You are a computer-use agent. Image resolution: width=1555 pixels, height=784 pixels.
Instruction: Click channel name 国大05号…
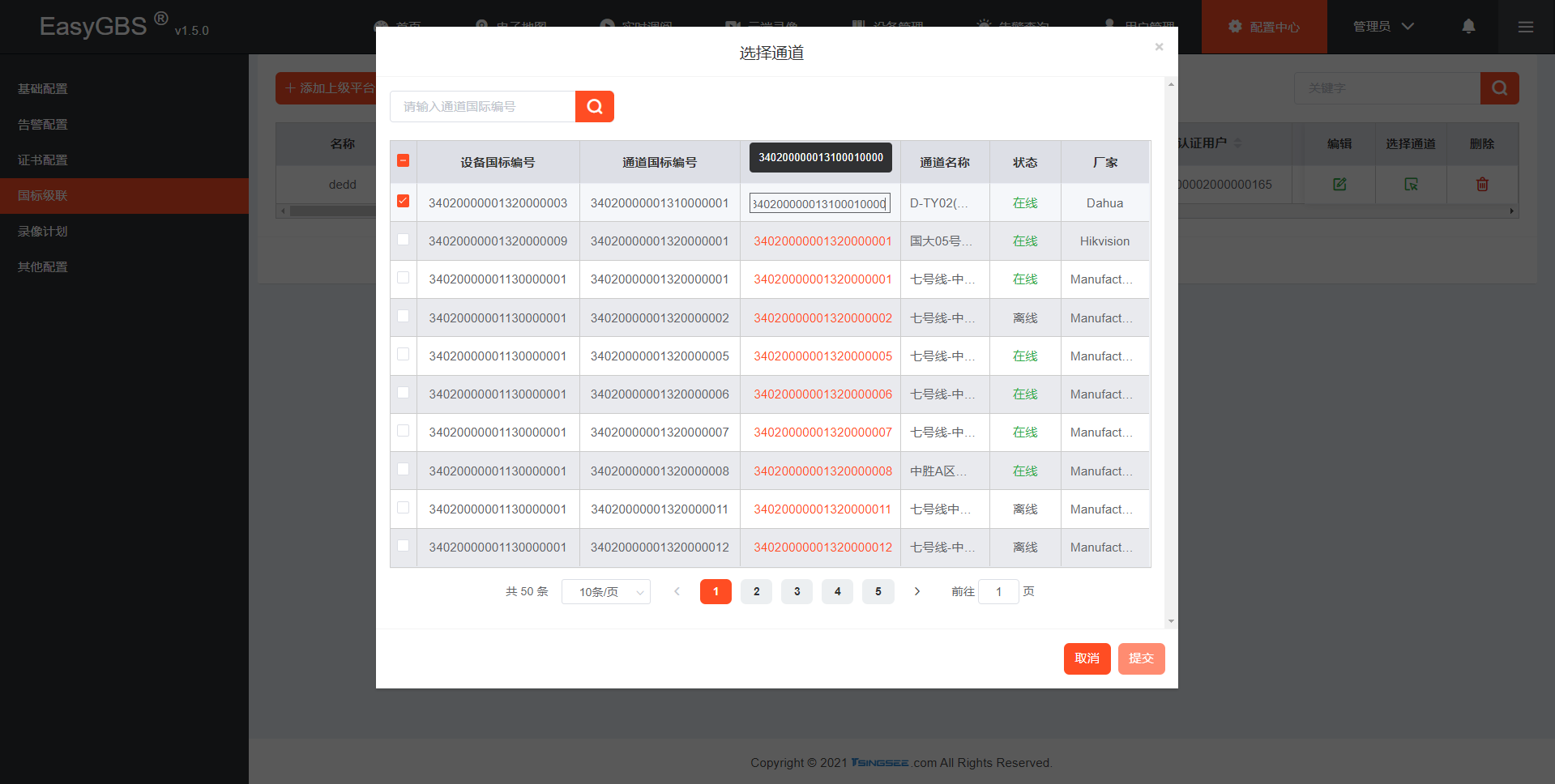click(x=941, y=241)
